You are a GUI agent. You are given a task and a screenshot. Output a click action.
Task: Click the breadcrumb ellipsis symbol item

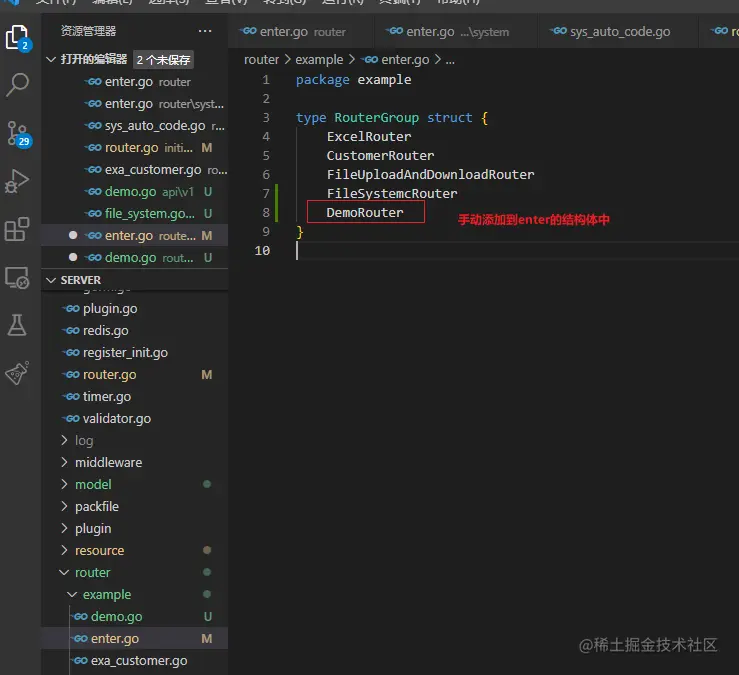pos(450,60)
